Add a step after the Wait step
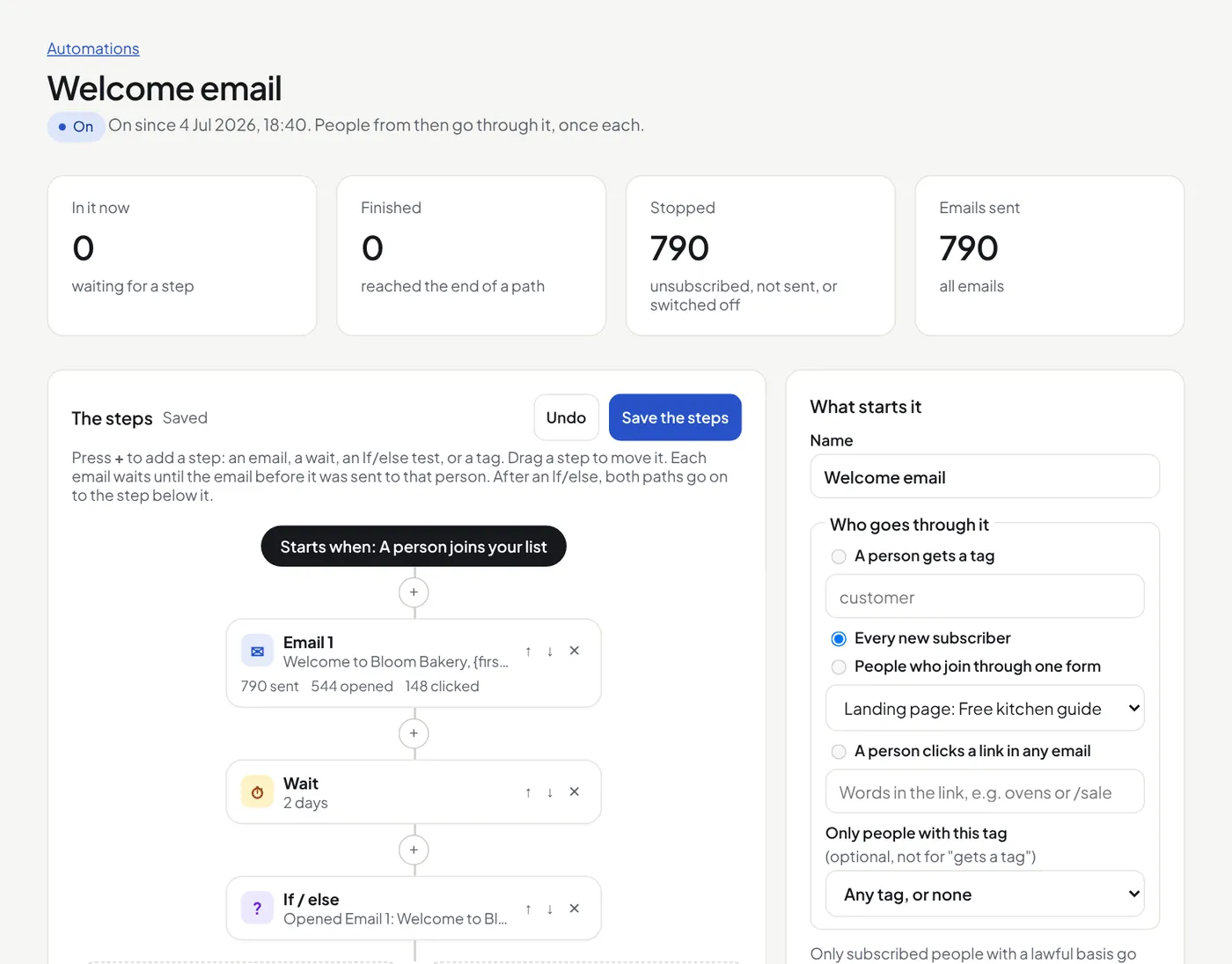Screen dimensions: 1232x964 coord(414,850)
